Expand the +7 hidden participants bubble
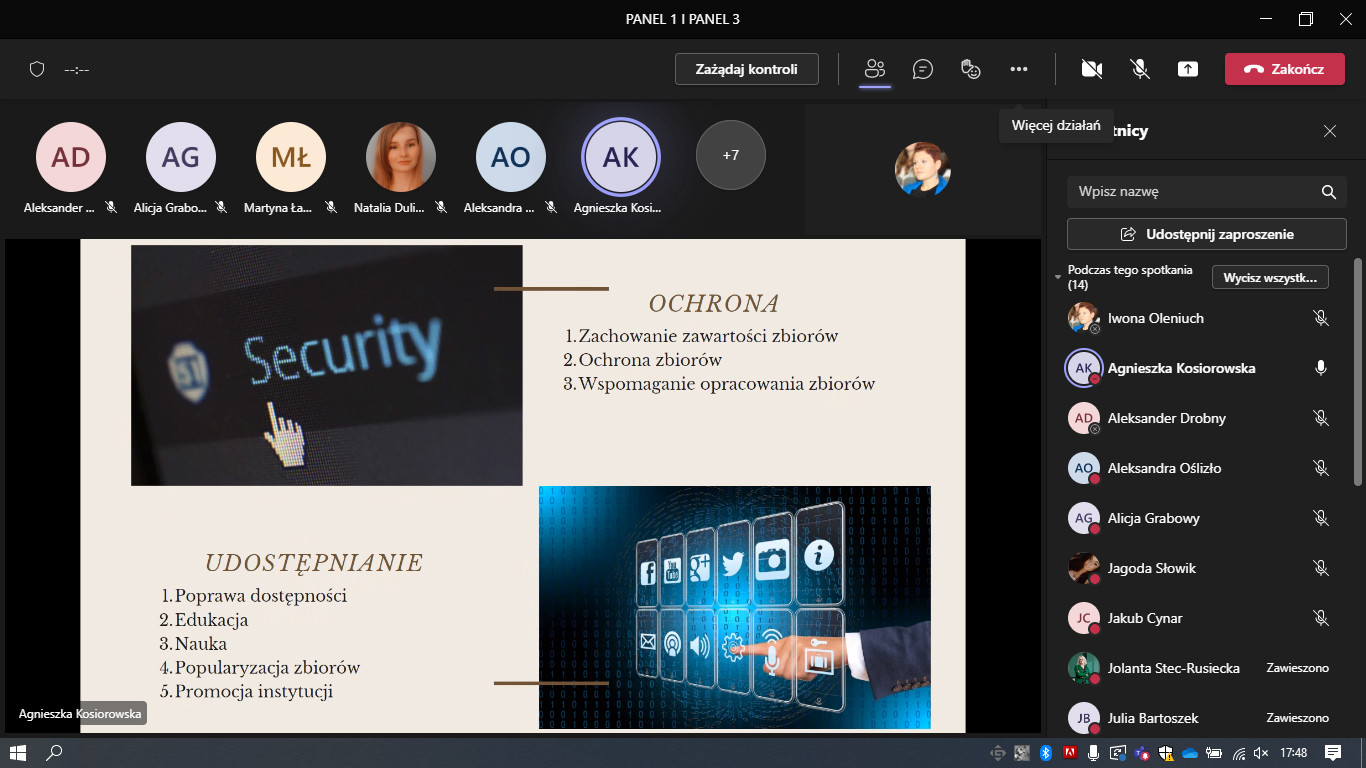This screenshot has height=768, width=1366. (730, 155)
